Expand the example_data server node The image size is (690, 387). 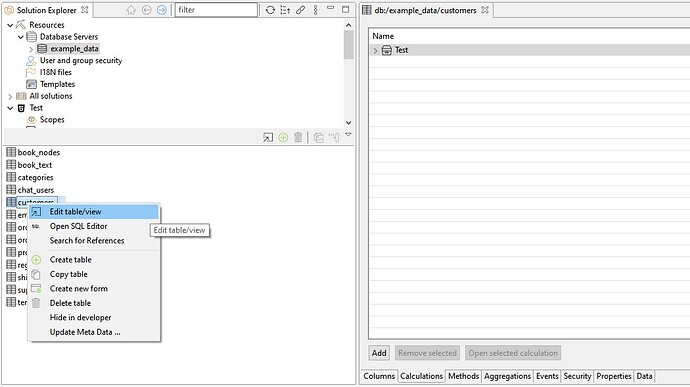pyautogui.click(x=31, y=49)
